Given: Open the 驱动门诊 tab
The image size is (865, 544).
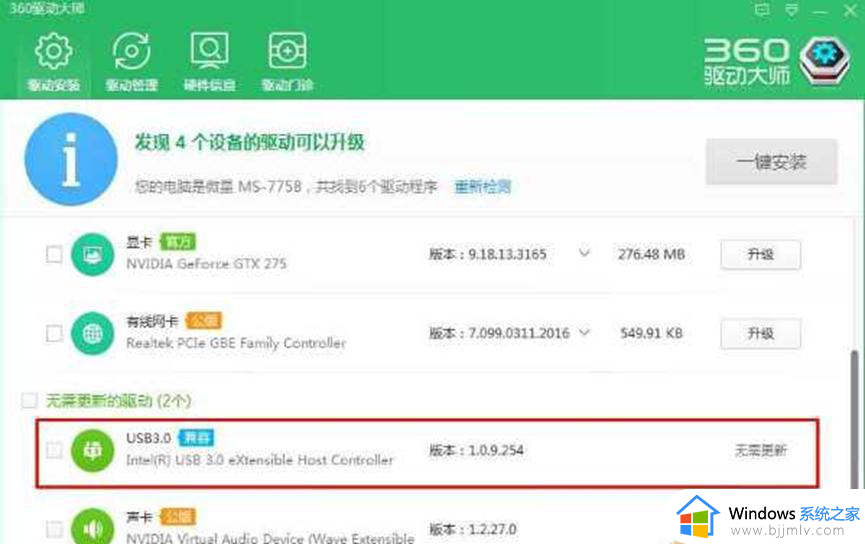Looking at the screenshot, I should [x=287, y=61].
